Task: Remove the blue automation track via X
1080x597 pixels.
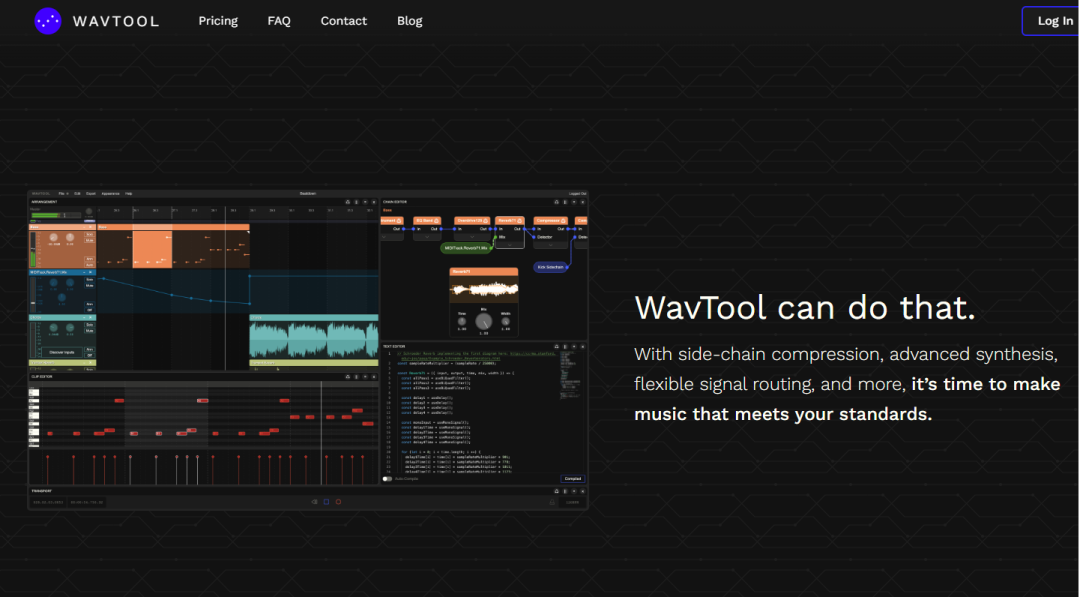Action: 90,272
